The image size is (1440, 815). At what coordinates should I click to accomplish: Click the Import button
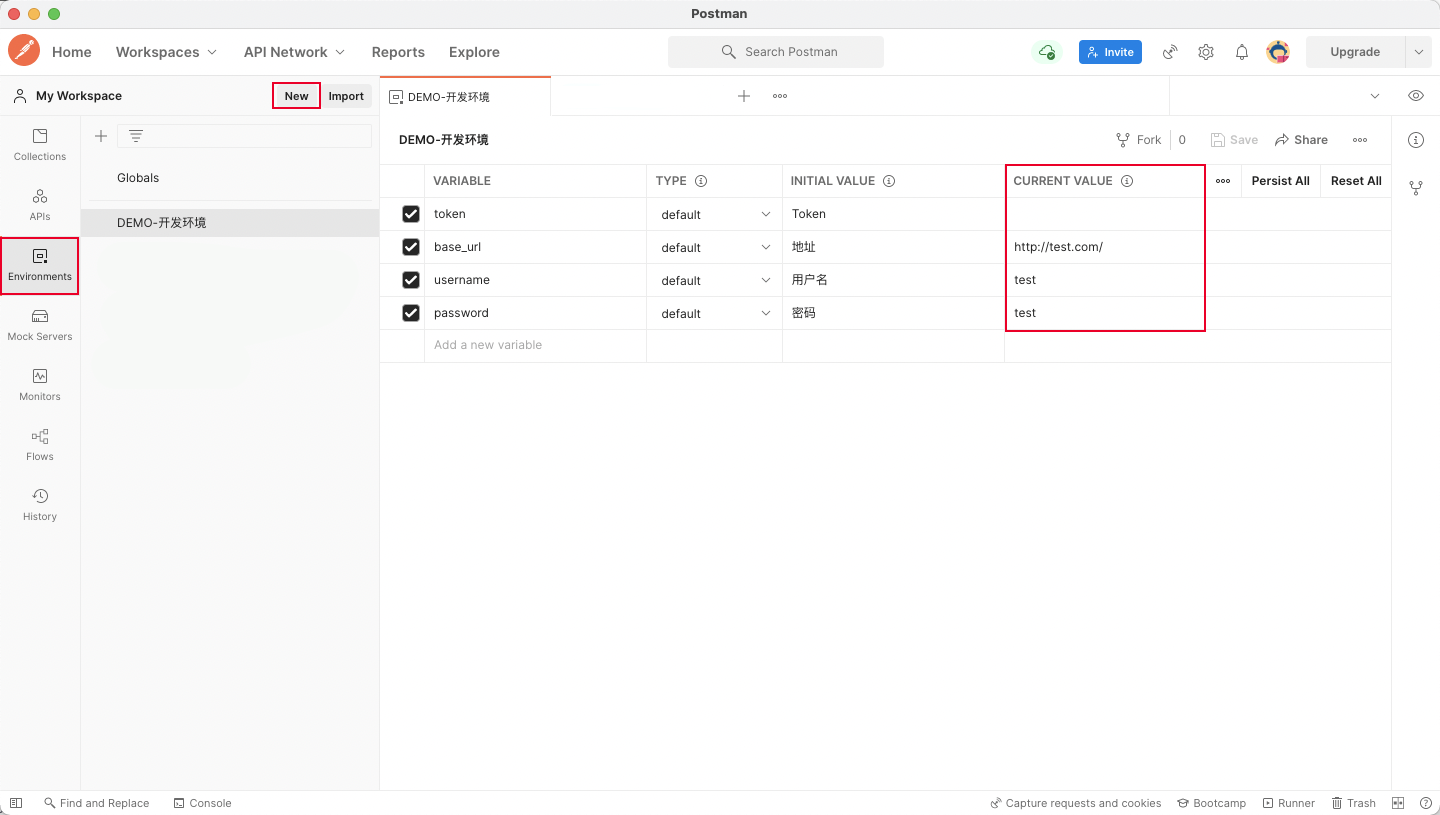tap(346, 96)
